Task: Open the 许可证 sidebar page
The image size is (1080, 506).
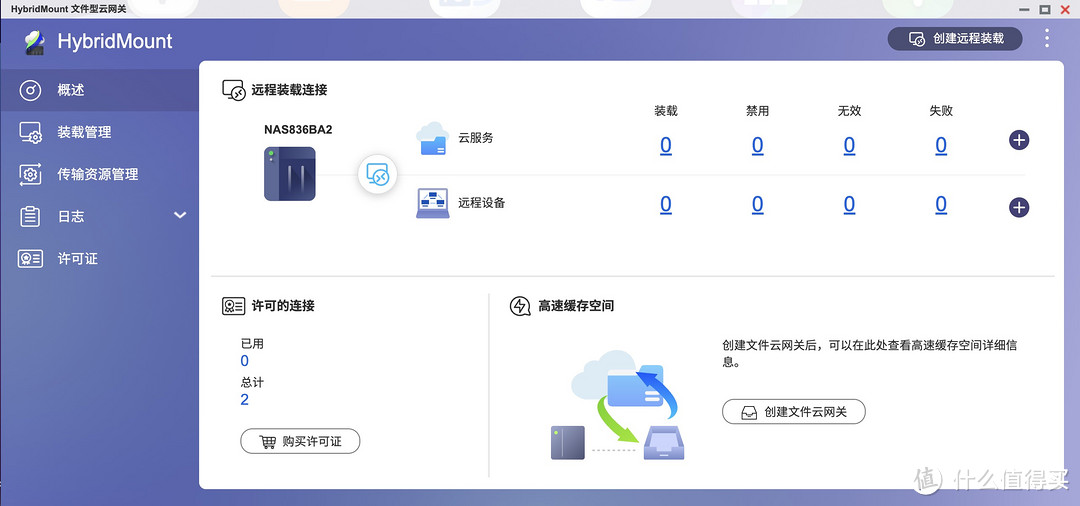Action: [77, 258]
